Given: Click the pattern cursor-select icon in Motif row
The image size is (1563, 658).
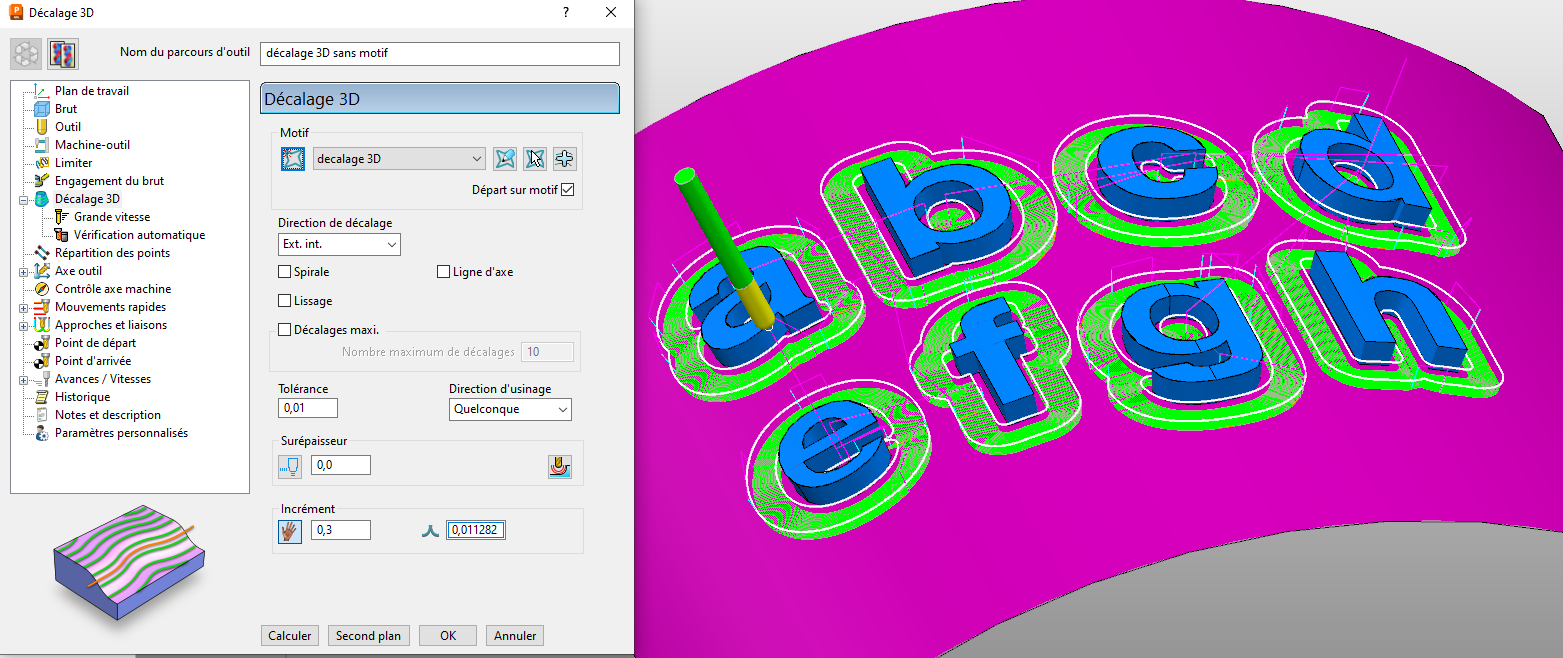Looking at the screenshot, I should click(535, 158).
